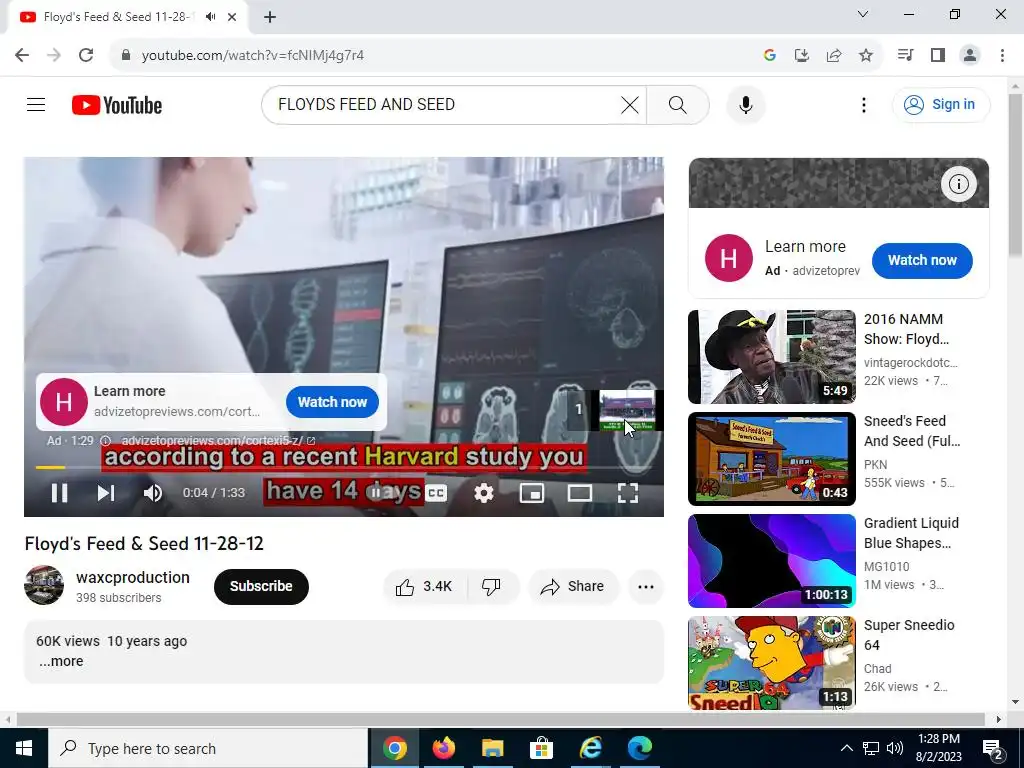This screenshot has height=768, width=1024.
Task: Enable theater mode
Action: point(580,493)
